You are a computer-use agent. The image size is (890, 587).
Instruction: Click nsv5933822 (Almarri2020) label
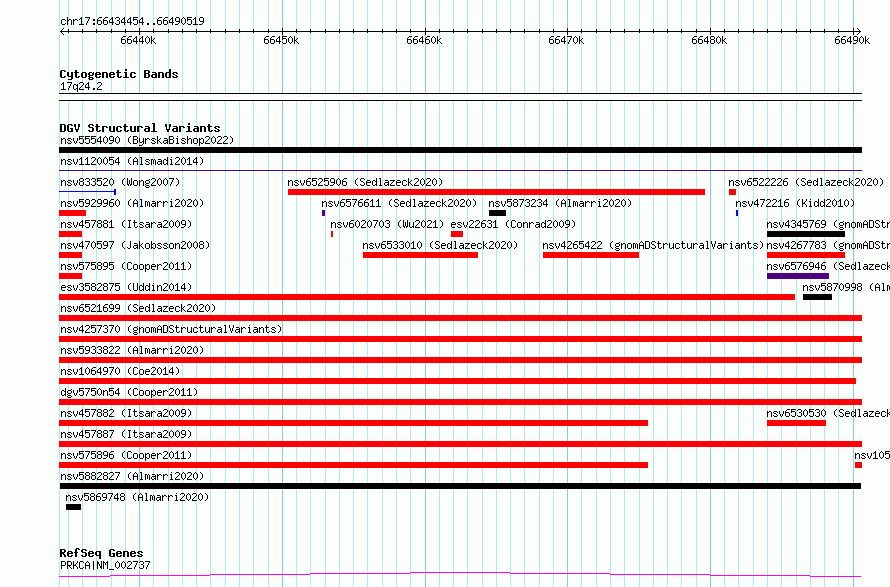[132, 350]
